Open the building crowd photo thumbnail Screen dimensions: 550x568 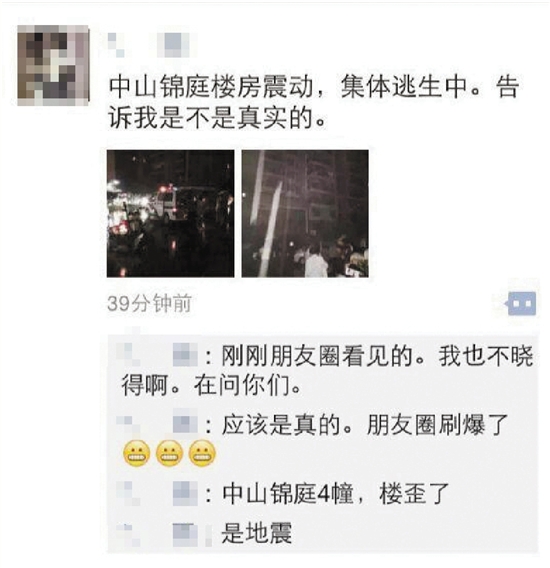305,213
